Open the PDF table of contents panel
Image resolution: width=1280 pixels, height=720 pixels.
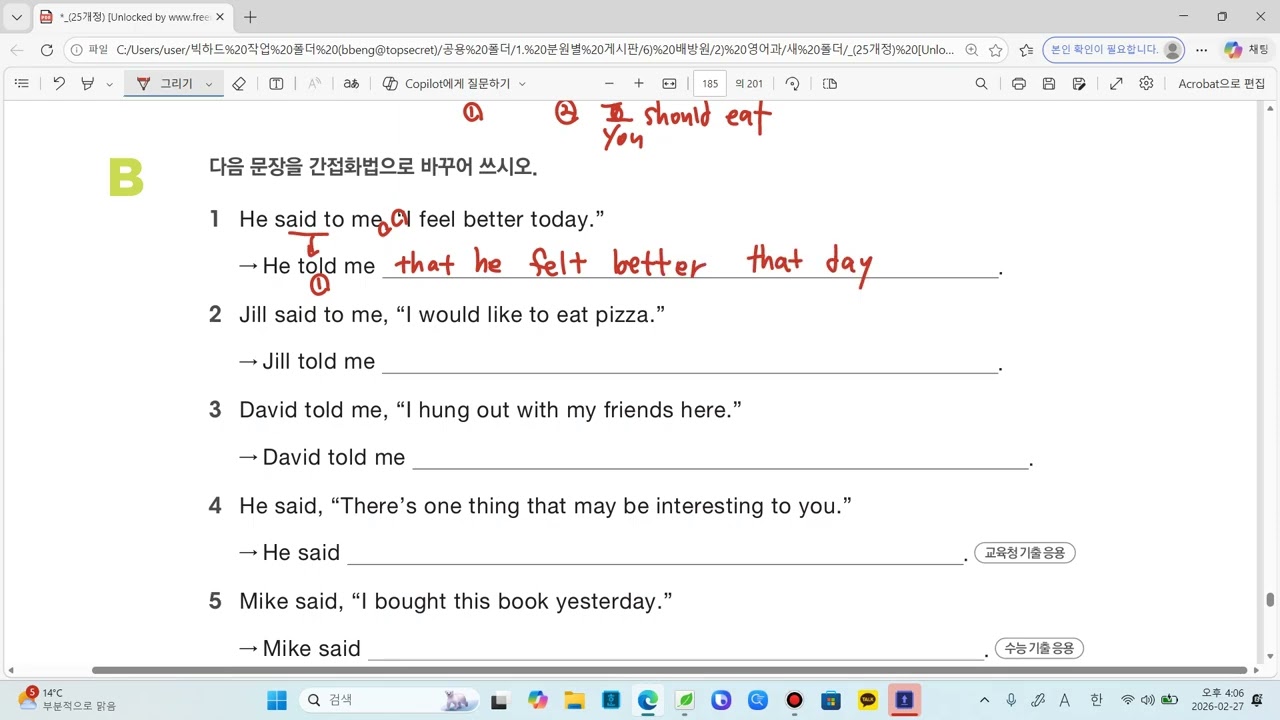coord(21,84)
